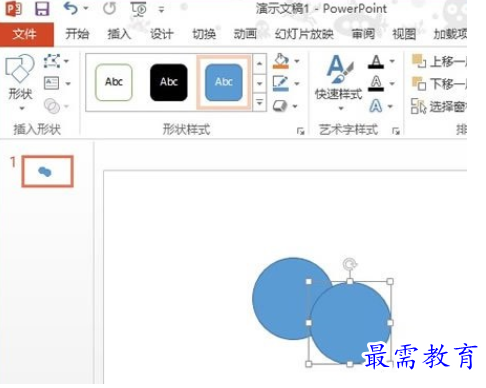Click the Shape Fill paint bucket icon

tap(281, 61)
